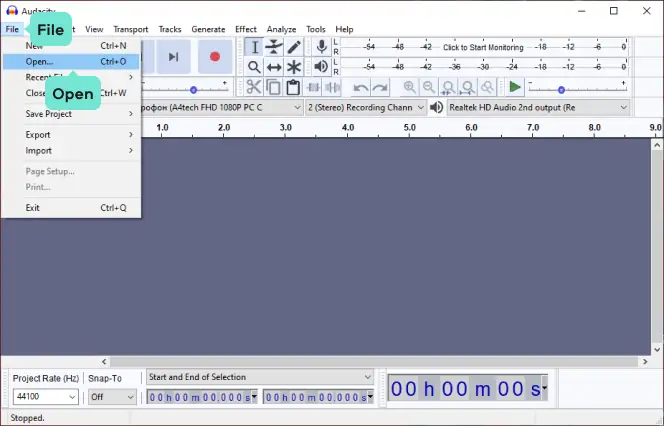Click the Undo arrow icon

[360, 88]
